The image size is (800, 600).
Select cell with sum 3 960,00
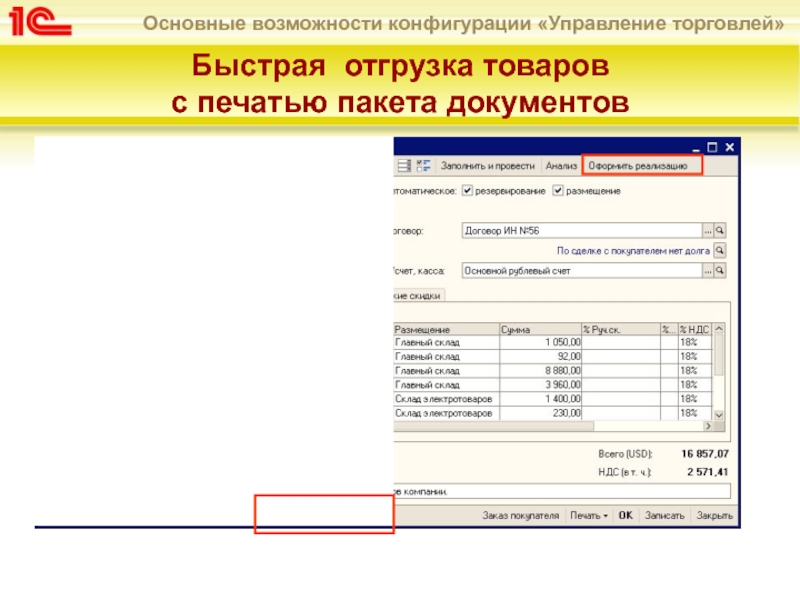click(541, 385)
